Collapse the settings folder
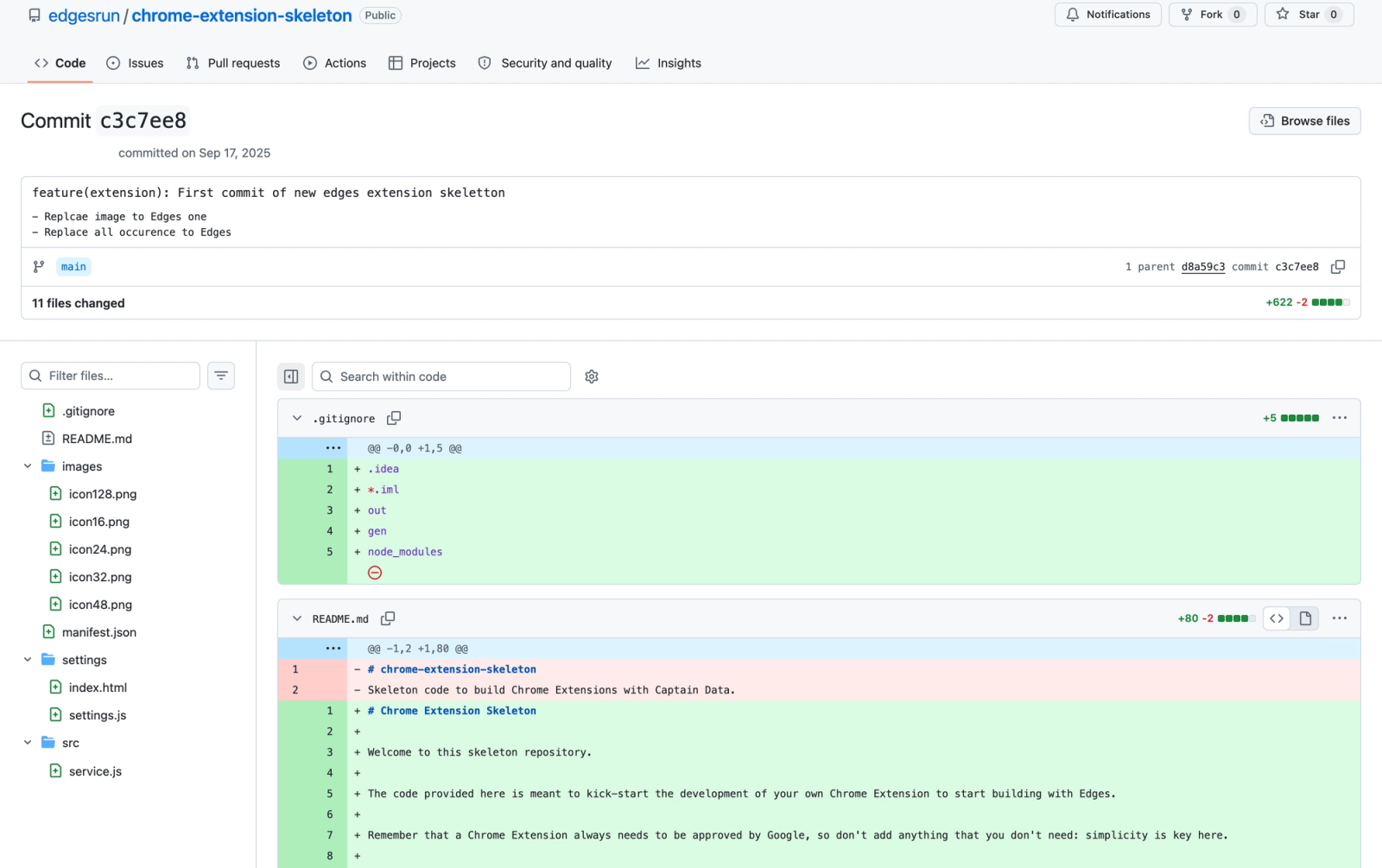 pos(28,660)
